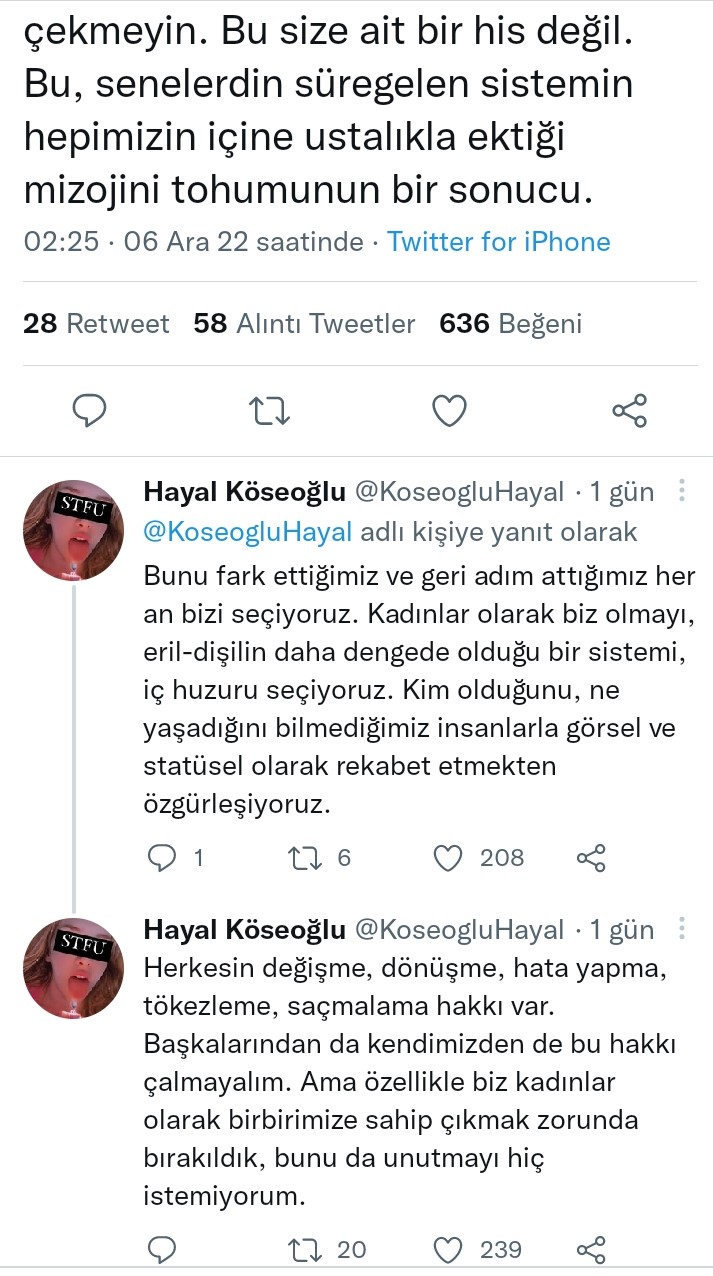Like the main tweet with the heart icon
Screen dimensions: 713x1276
click(x=449, y=409)
